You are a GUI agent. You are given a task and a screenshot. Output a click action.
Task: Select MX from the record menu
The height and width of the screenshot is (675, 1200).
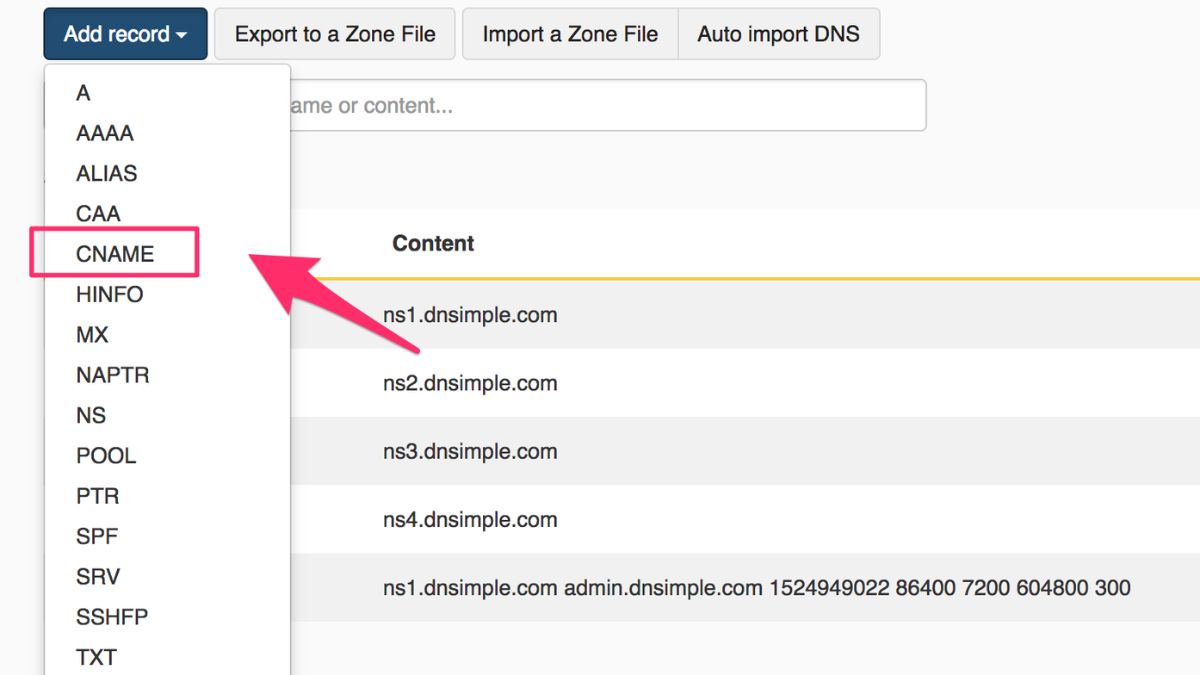click(x=92, y=335)
